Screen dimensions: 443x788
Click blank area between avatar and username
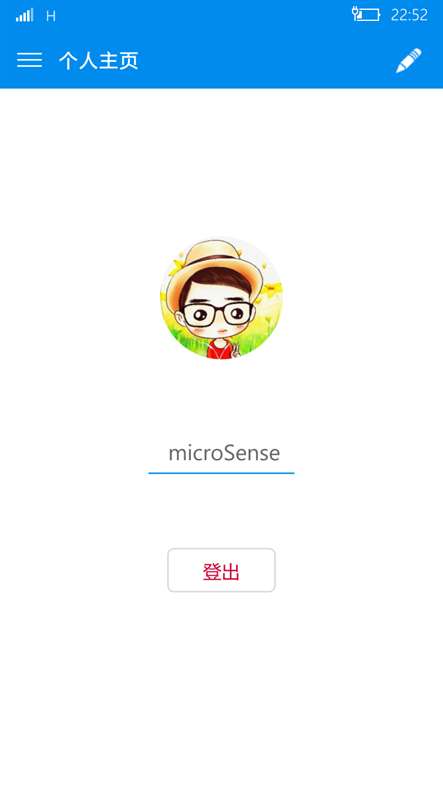(x=222, y=397)
